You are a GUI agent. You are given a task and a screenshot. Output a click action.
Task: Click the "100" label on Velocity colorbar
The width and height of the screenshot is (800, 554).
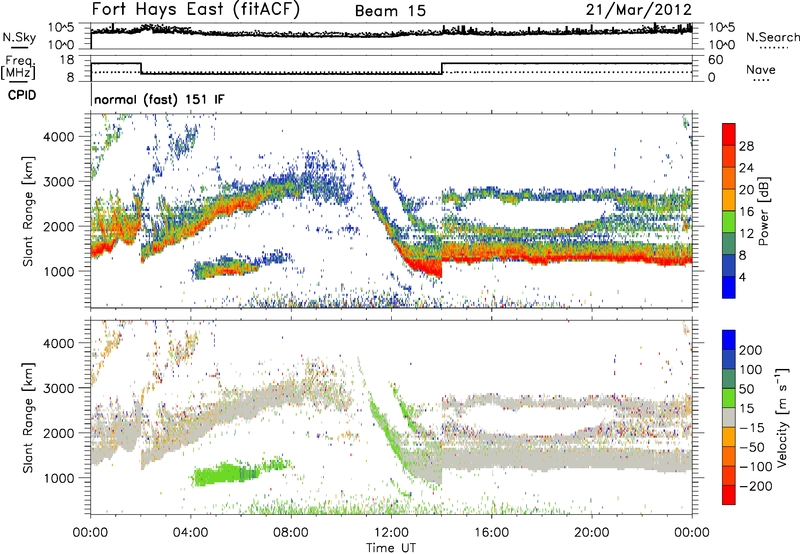(751, 369)
